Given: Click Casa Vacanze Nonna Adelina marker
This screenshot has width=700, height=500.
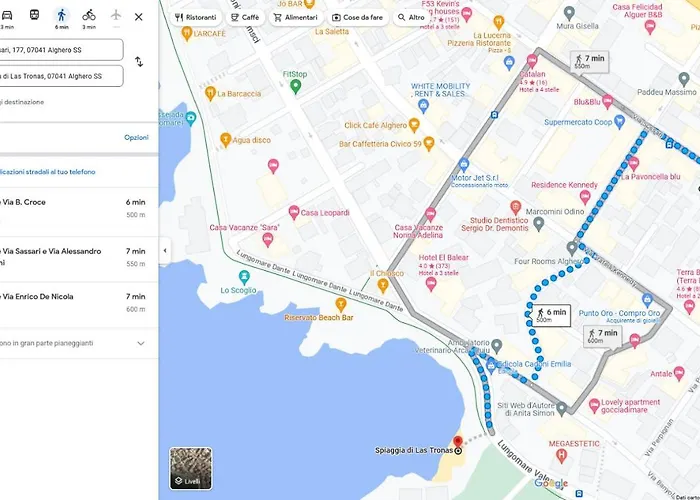Looking at the screenshot, I should pyautogui.click(x=430, y=214).
